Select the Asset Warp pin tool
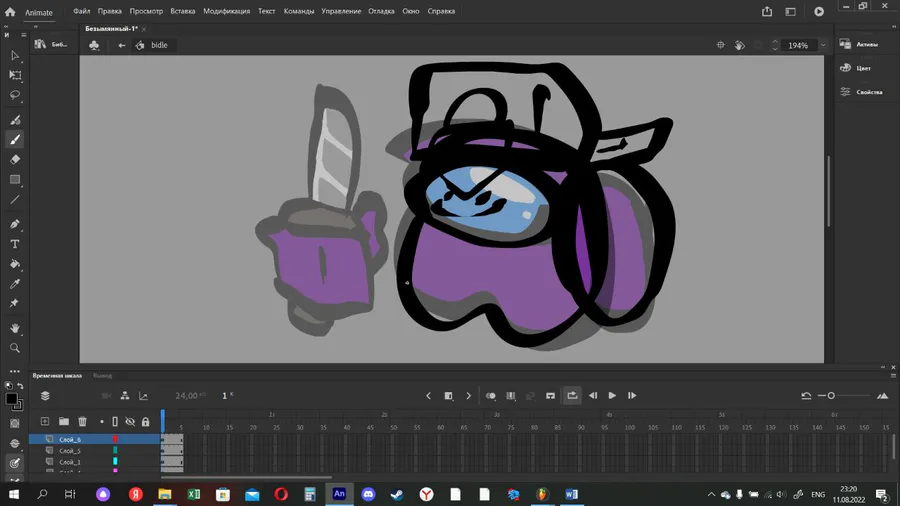 (x=15, y=303)
